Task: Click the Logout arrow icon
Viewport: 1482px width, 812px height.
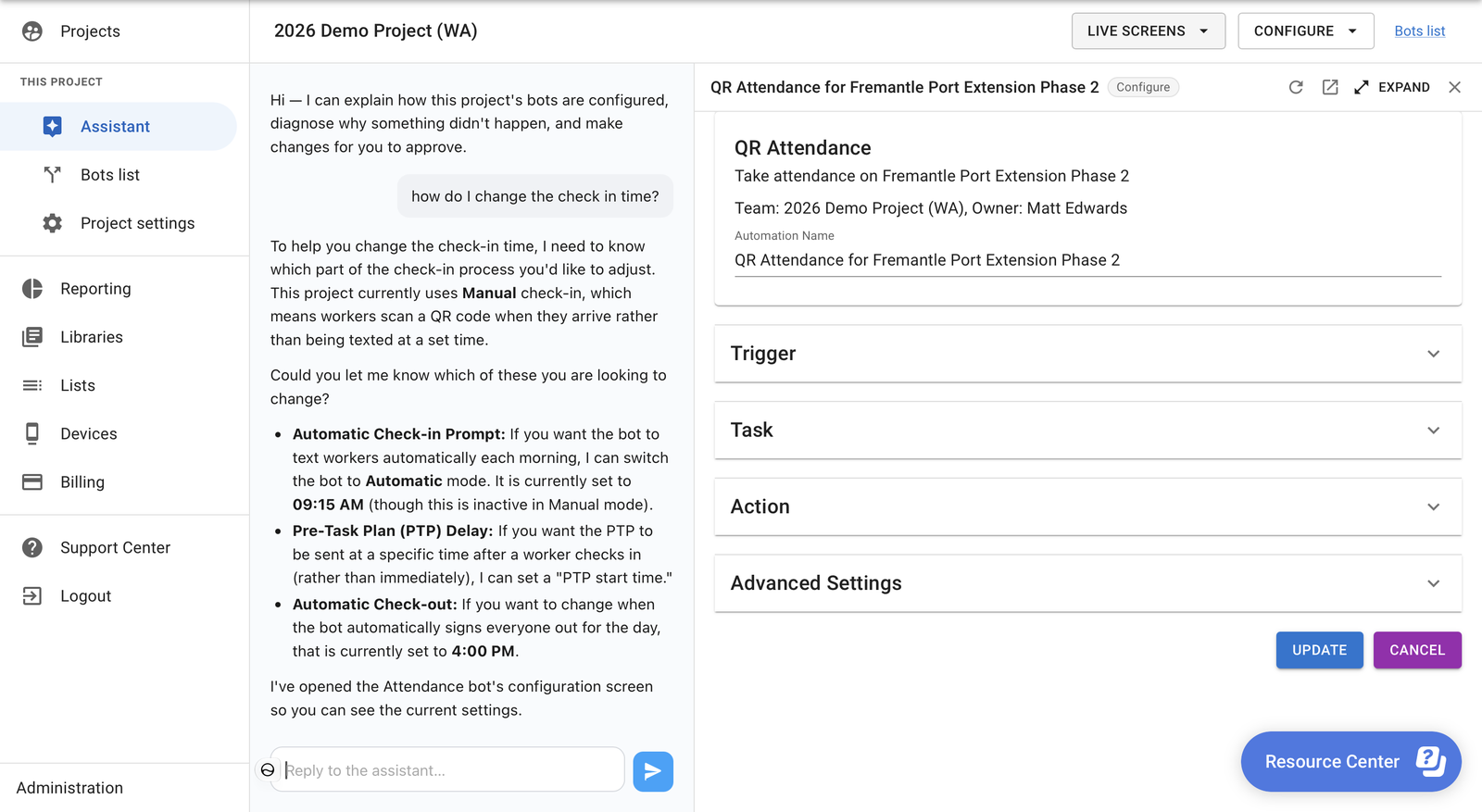Action: [x=32, y=596]
